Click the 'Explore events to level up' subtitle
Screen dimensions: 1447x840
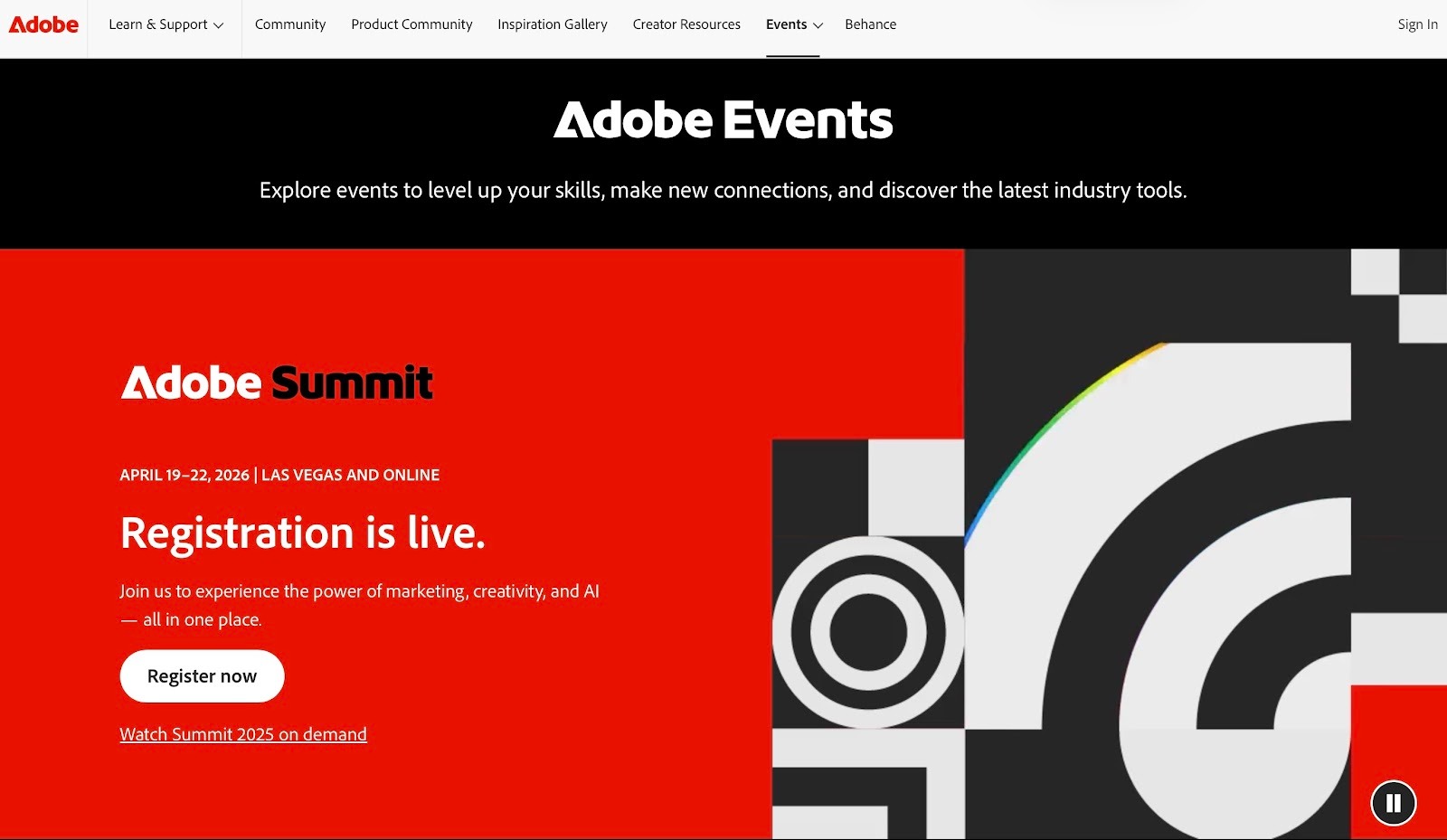click(x=723, y=190)
